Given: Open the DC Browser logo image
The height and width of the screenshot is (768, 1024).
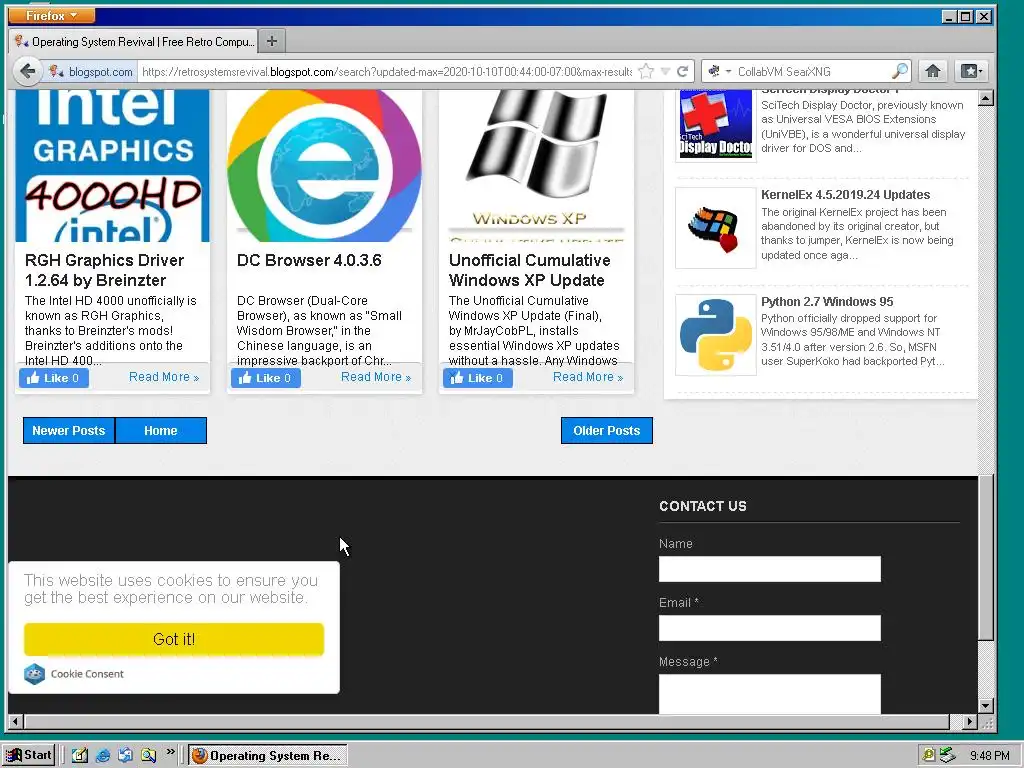Looking at the screenshot, I should coord(325,165).
